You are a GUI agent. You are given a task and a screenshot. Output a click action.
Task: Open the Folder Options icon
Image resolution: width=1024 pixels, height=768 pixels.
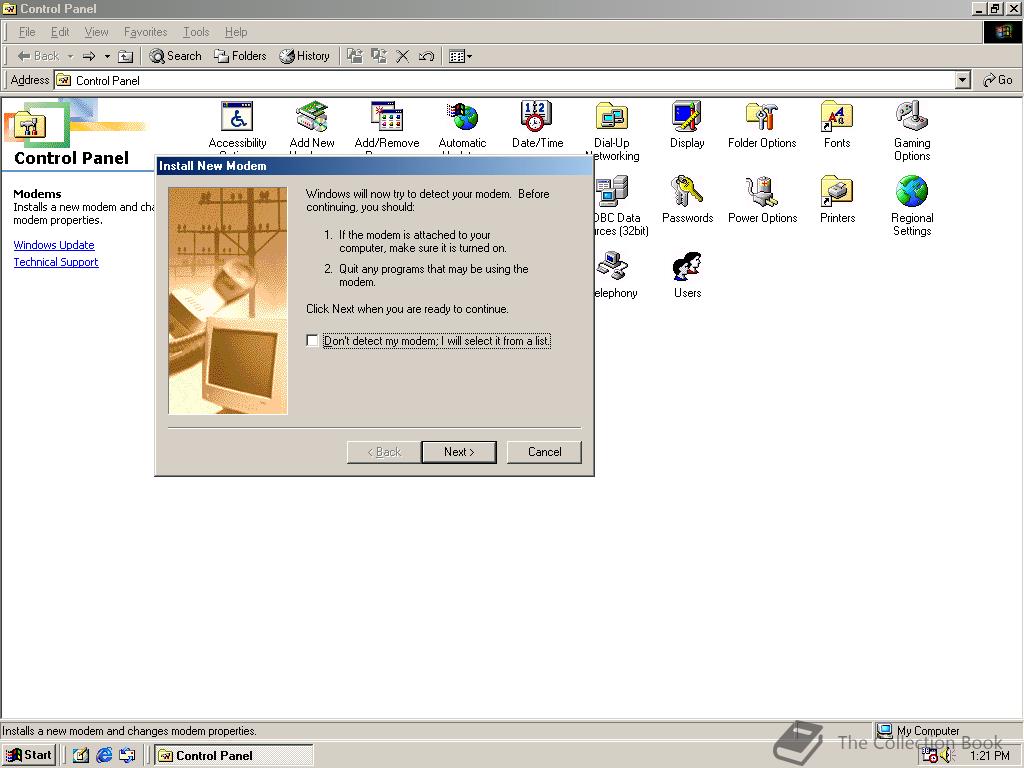click(761, 118)
